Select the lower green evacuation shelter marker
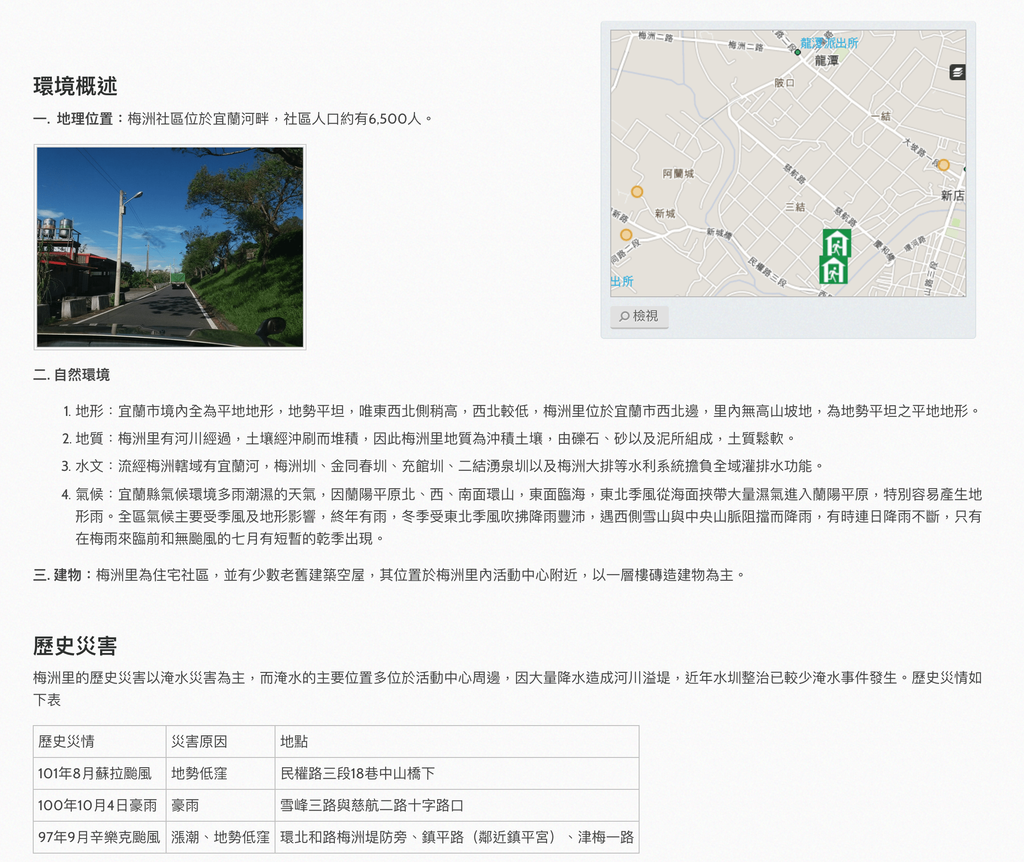This screenshot has width=1024, height=862. pyautogui.click(x=833, y=270)
